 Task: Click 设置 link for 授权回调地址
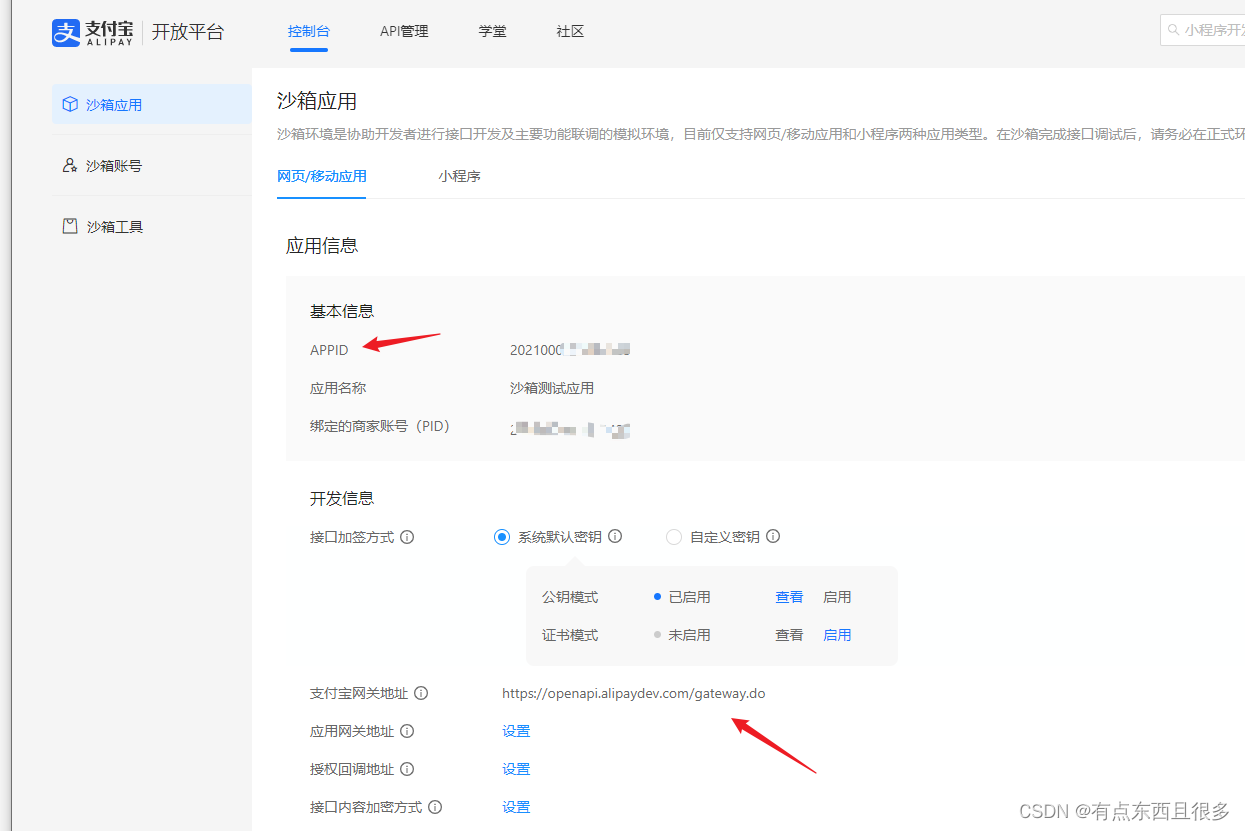(x=516, y=769)
